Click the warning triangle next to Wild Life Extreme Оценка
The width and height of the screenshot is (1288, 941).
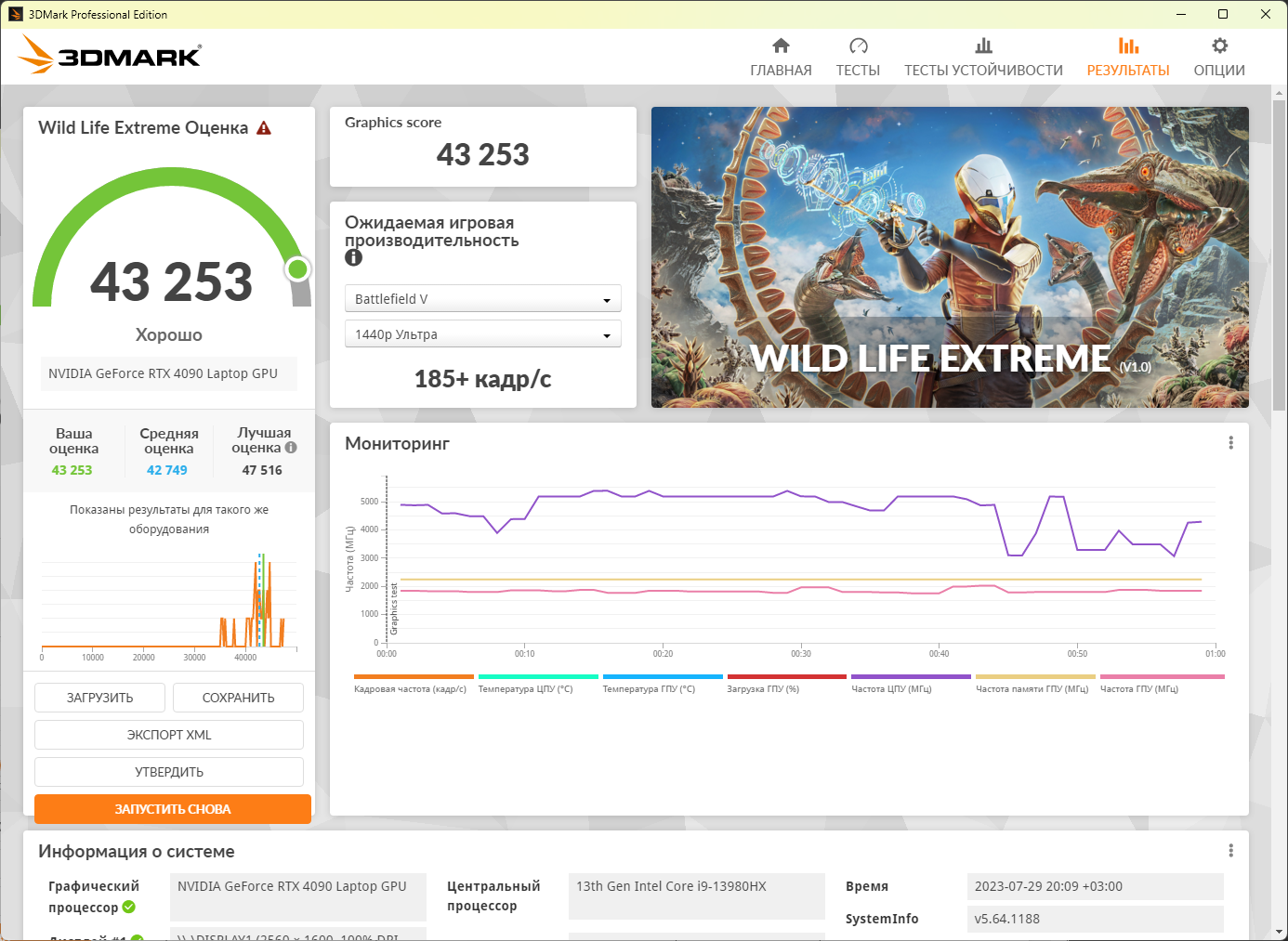pyautogui.click(x=264, y=128)
